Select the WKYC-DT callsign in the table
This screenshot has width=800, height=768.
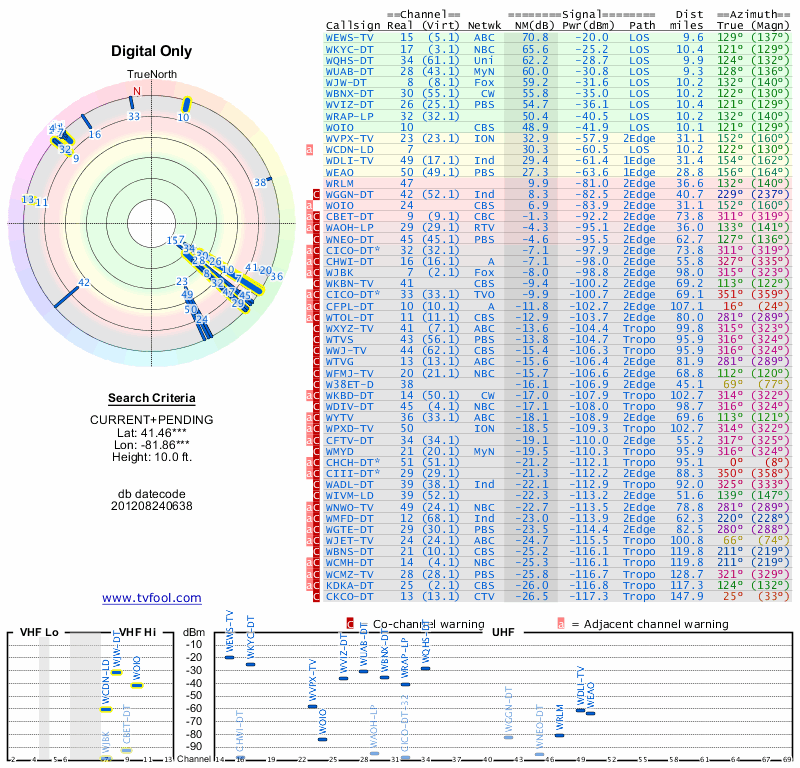tap(349, 49)
